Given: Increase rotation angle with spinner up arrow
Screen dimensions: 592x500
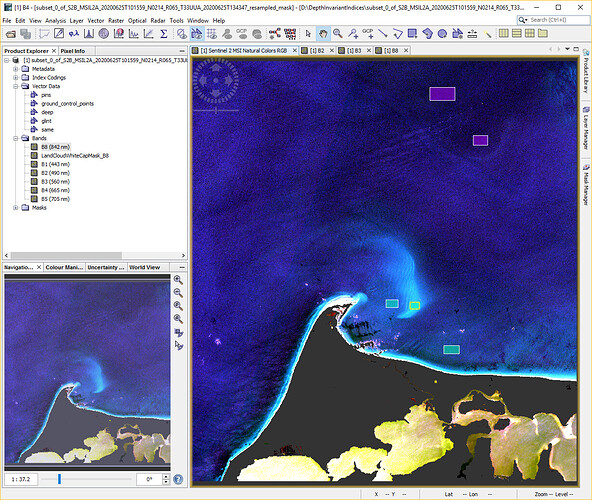Looking at the screenshot, I should click(166, 477).
